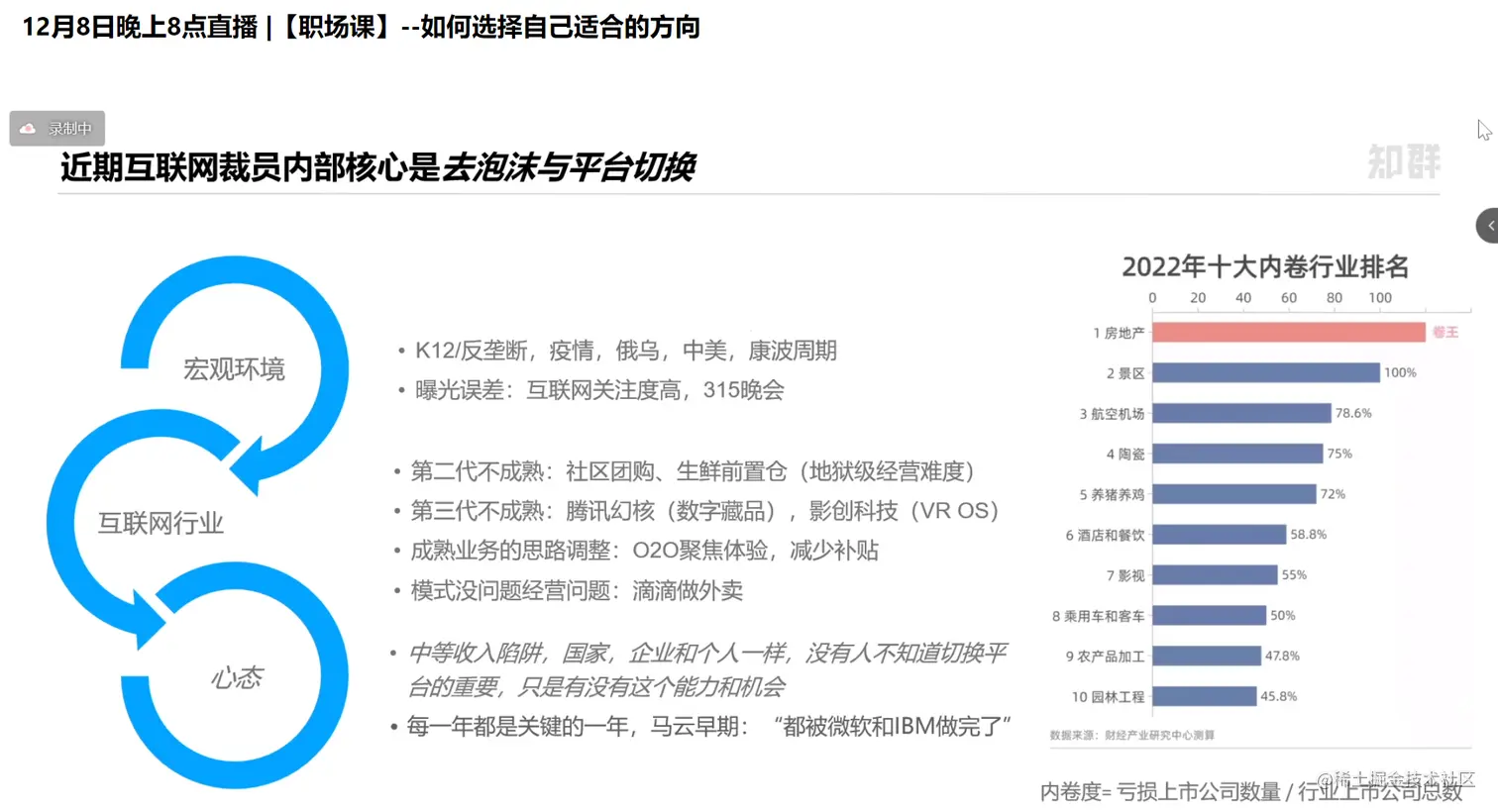Click the 72% value beside 养猪养鸡
This screenshot has width=1498, height=812.
coord(1333,494)
